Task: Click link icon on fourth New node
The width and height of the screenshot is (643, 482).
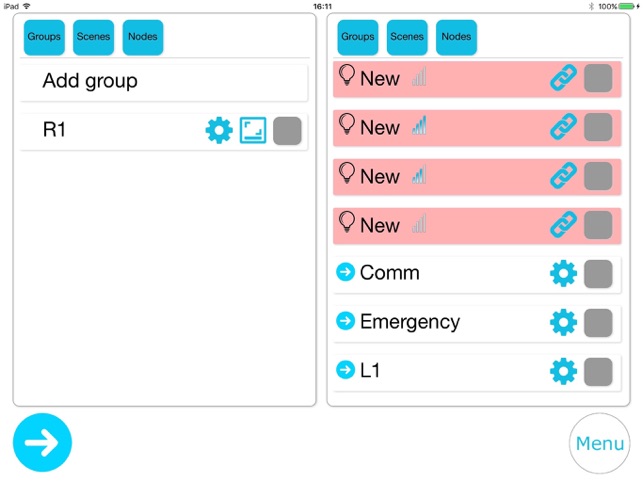Action: (564, 225)
